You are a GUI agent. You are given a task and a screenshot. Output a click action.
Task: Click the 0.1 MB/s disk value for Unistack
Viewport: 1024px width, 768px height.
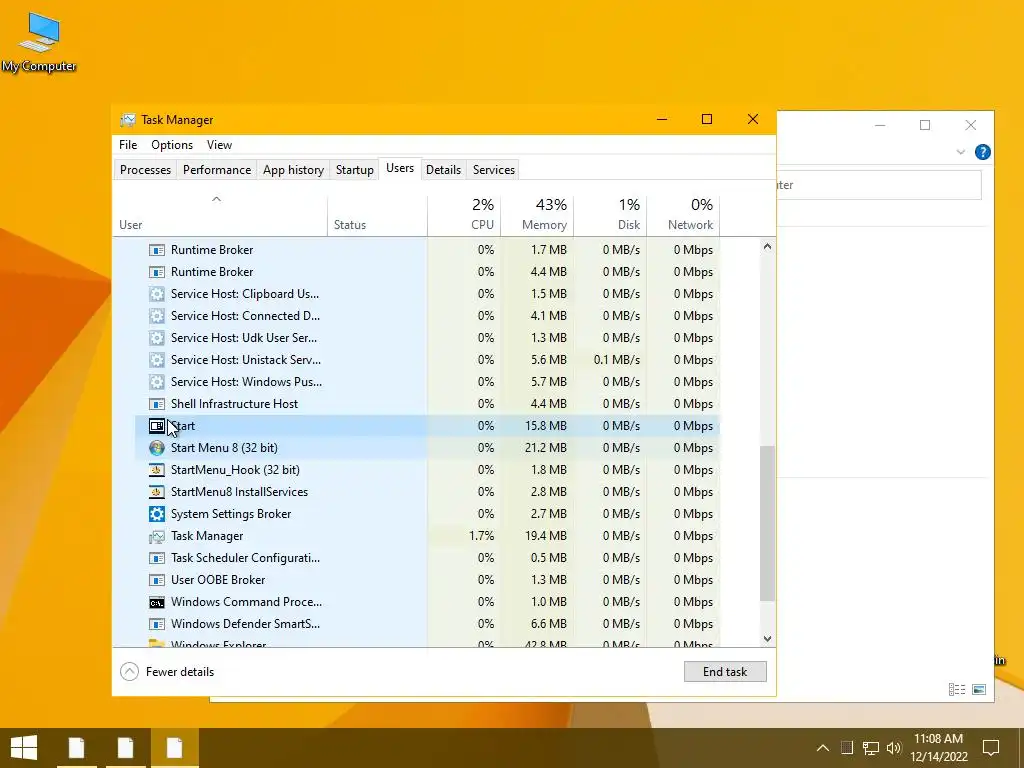tap(616, 360)
